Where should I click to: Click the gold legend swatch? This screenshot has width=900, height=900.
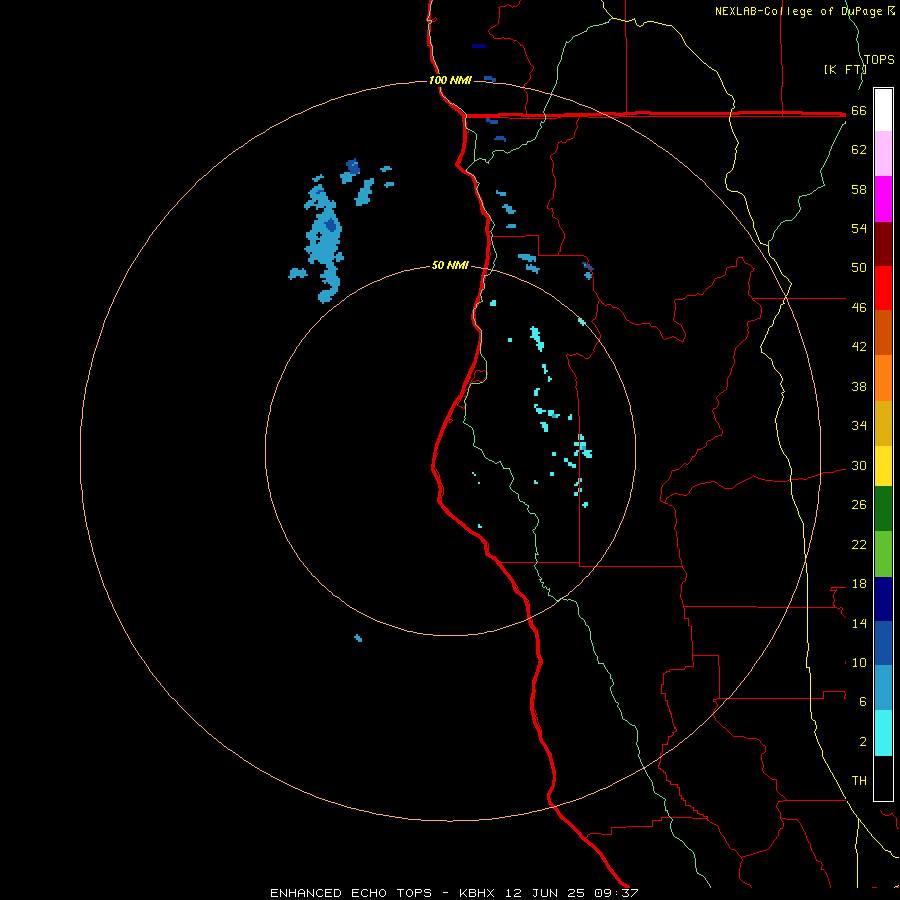(883, 423)
